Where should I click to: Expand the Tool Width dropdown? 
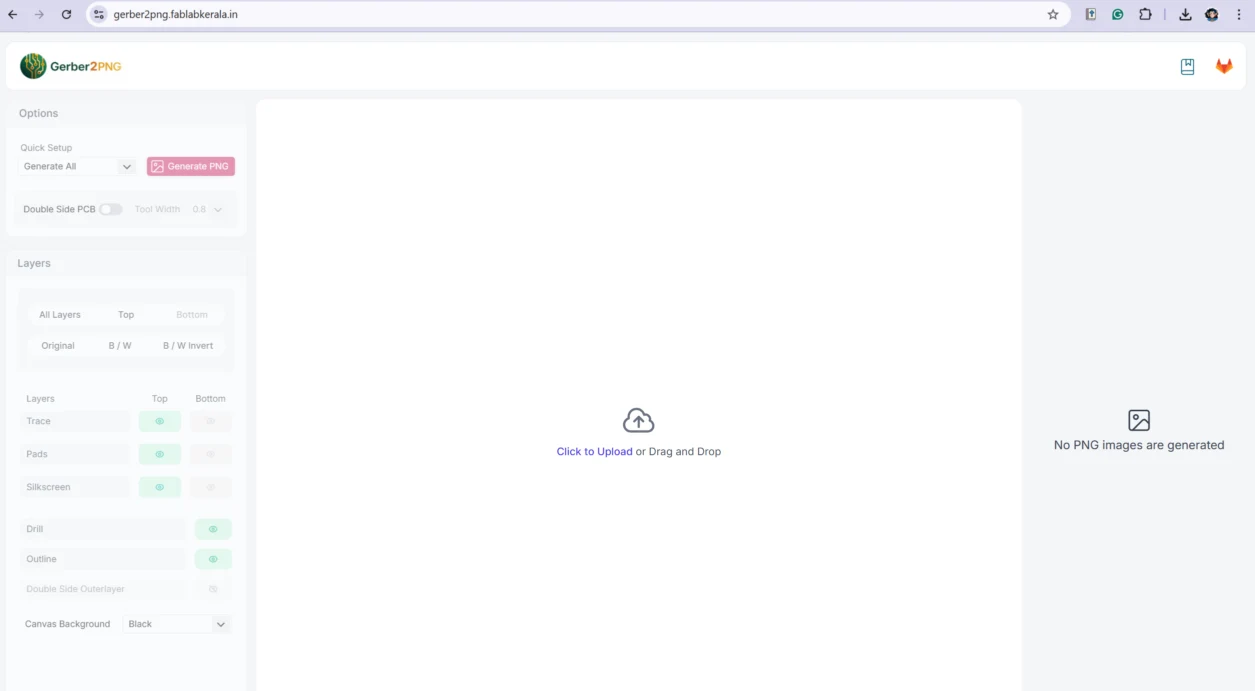click(207, 209)
